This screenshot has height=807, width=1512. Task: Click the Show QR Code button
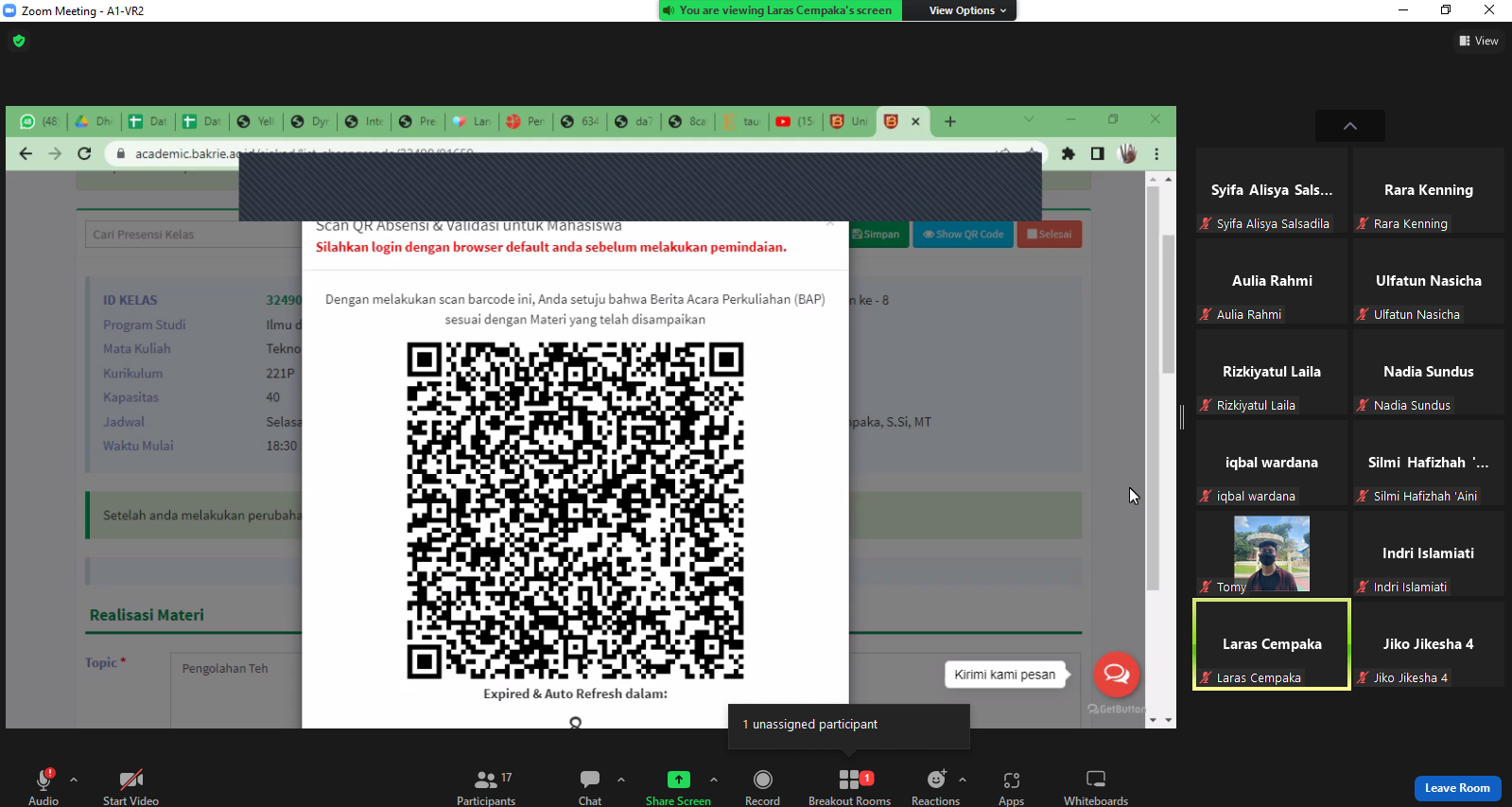(964, 235)
